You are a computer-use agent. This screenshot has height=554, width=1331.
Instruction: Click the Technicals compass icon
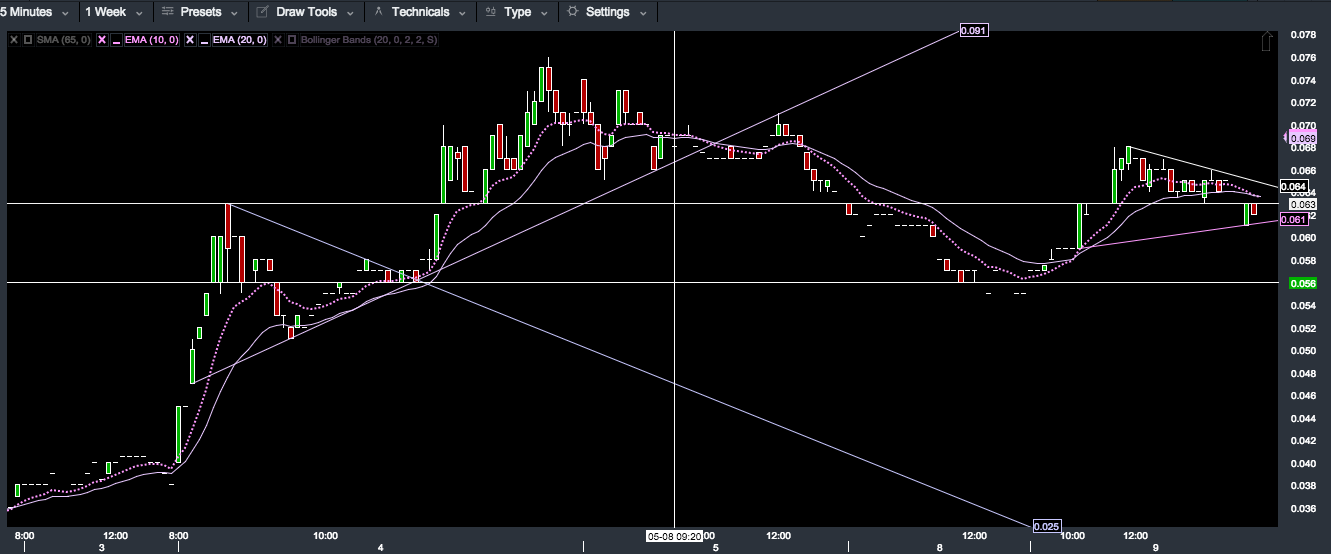(x=379, y=12)
